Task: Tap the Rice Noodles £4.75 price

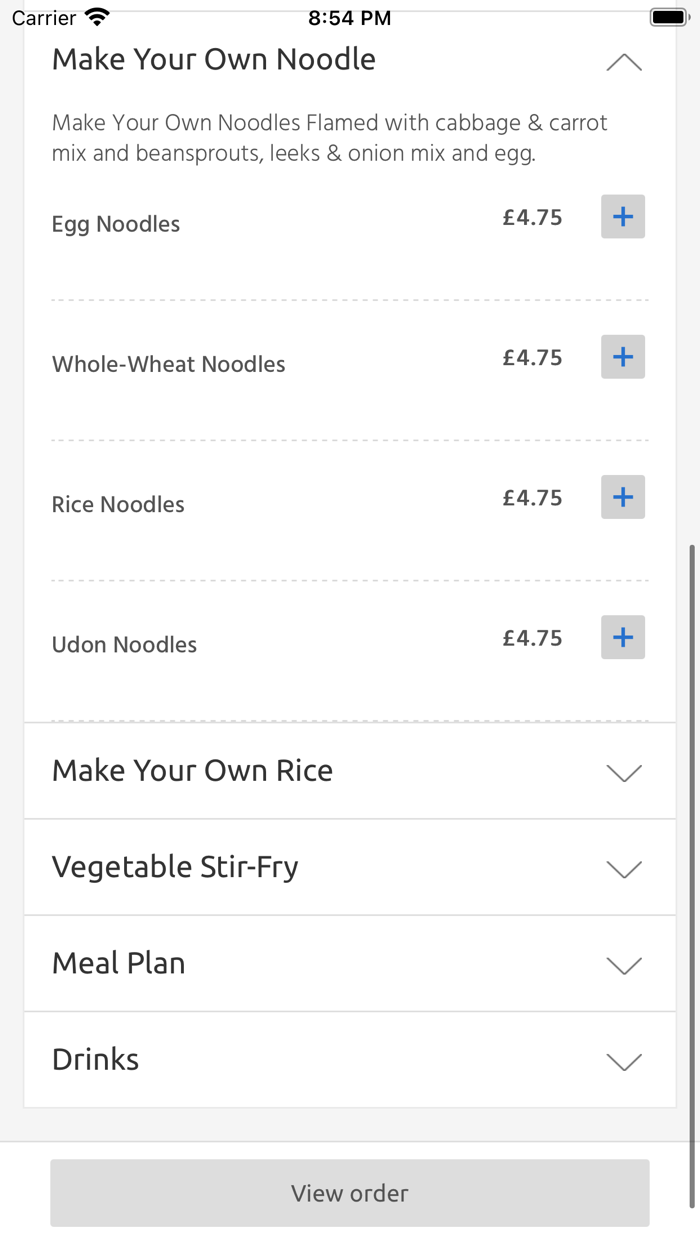Action: [x=532, y=498]
